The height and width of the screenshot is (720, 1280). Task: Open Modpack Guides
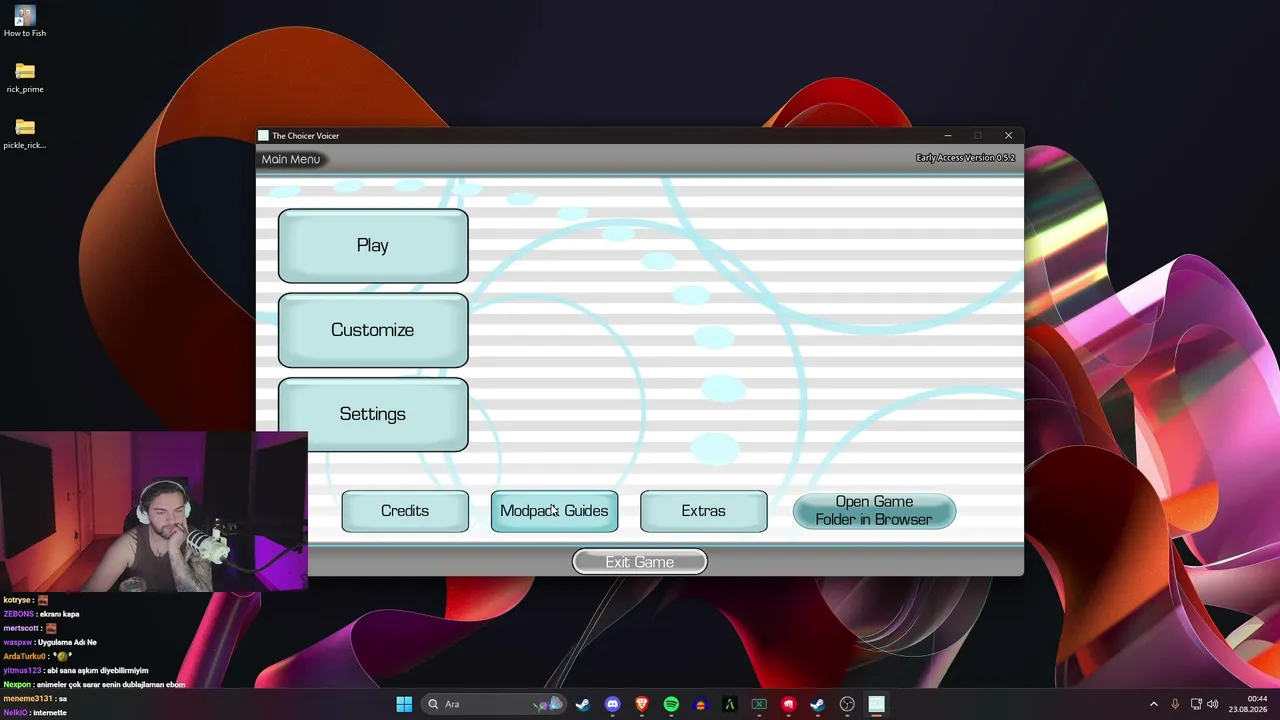pos(554,511)
